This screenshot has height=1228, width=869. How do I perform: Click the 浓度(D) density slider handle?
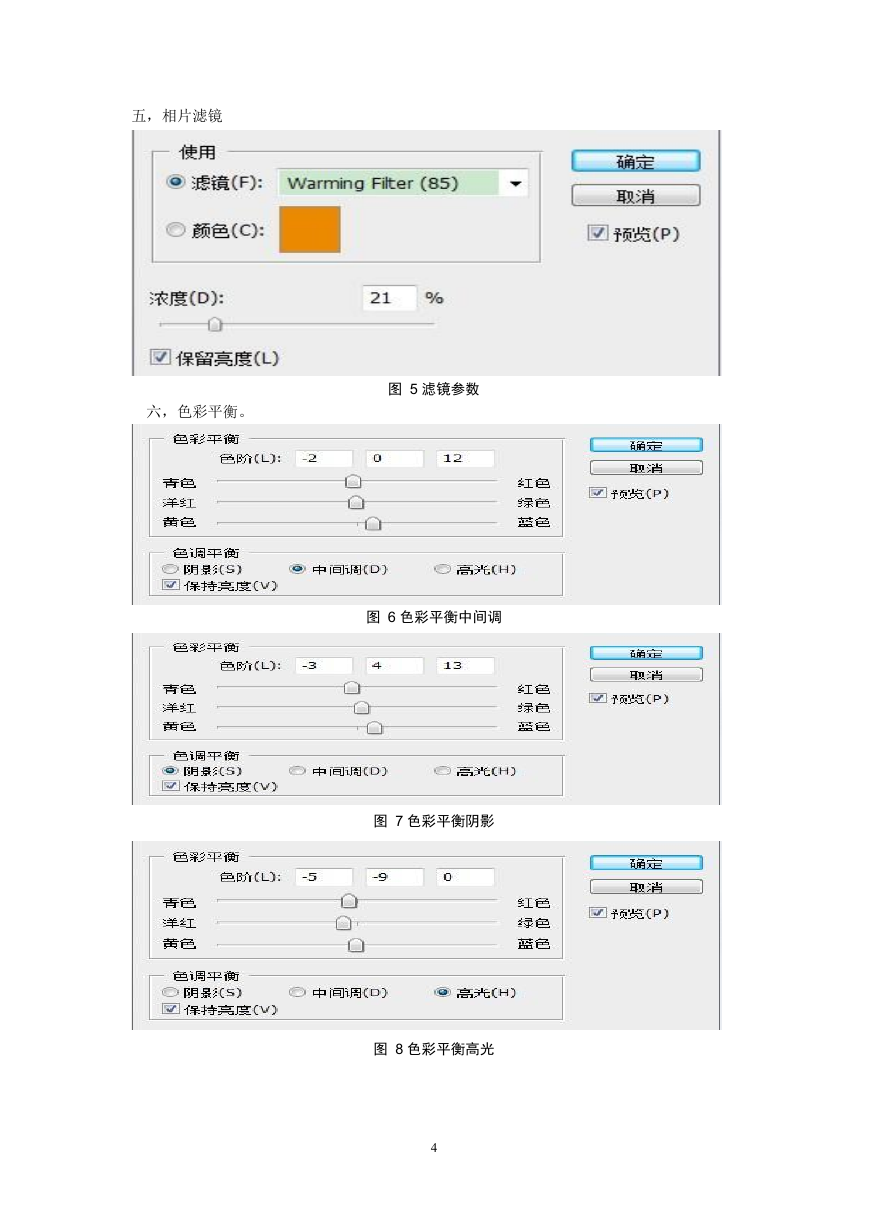214,324
